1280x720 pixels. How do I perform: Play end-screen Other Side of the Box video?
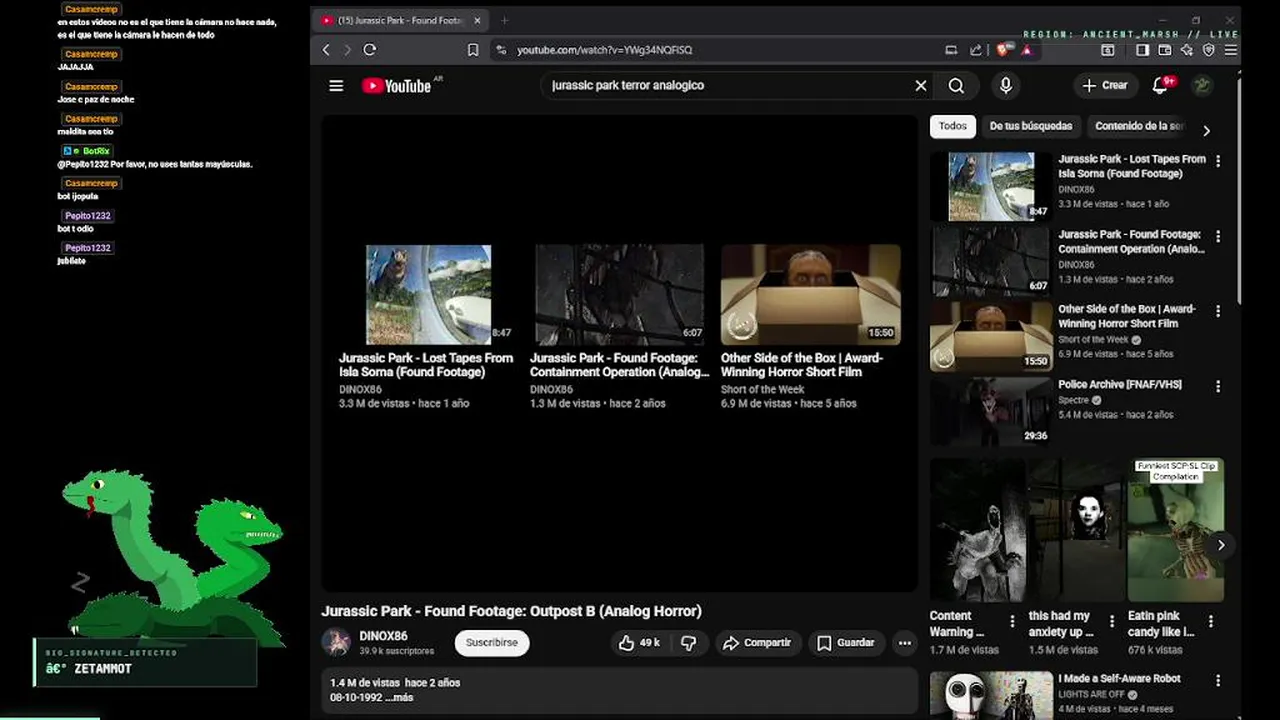coord(810,295)
